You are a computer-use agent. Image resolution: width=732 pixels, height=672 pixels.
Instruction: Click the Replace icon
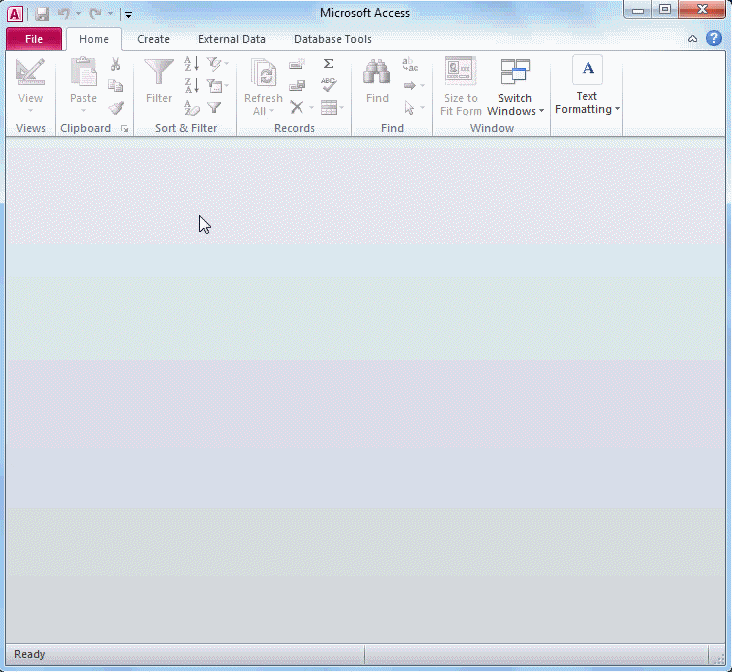click(410, 64)
